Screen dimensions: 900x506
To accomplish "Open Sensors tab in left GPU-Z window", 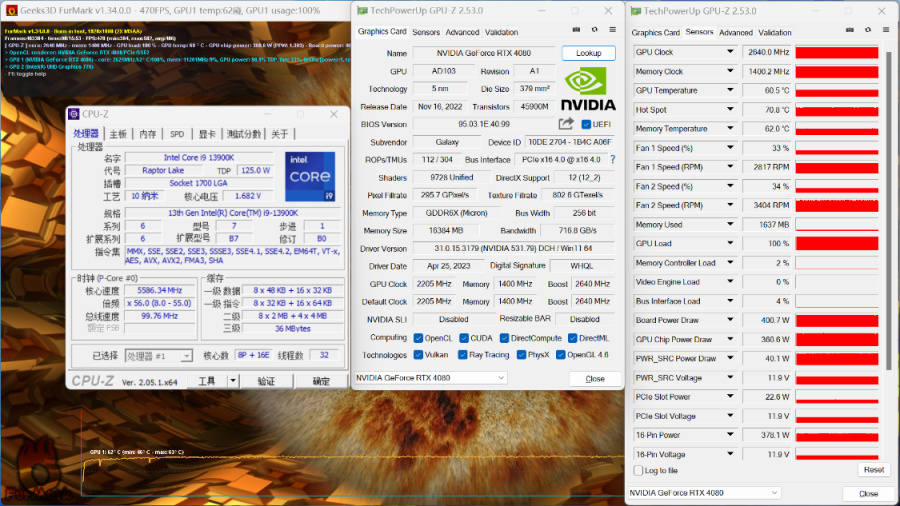I will pyautogui.click(x=426, y=32).
